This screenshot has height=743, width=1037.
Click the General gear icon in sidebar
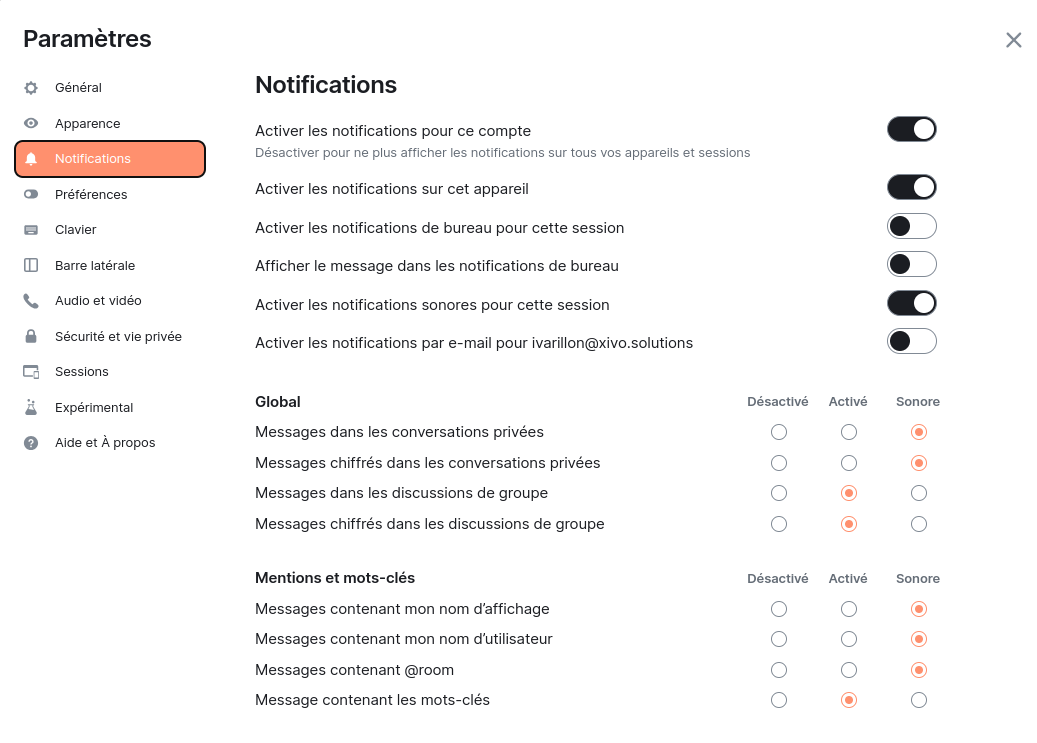[31, 88]
